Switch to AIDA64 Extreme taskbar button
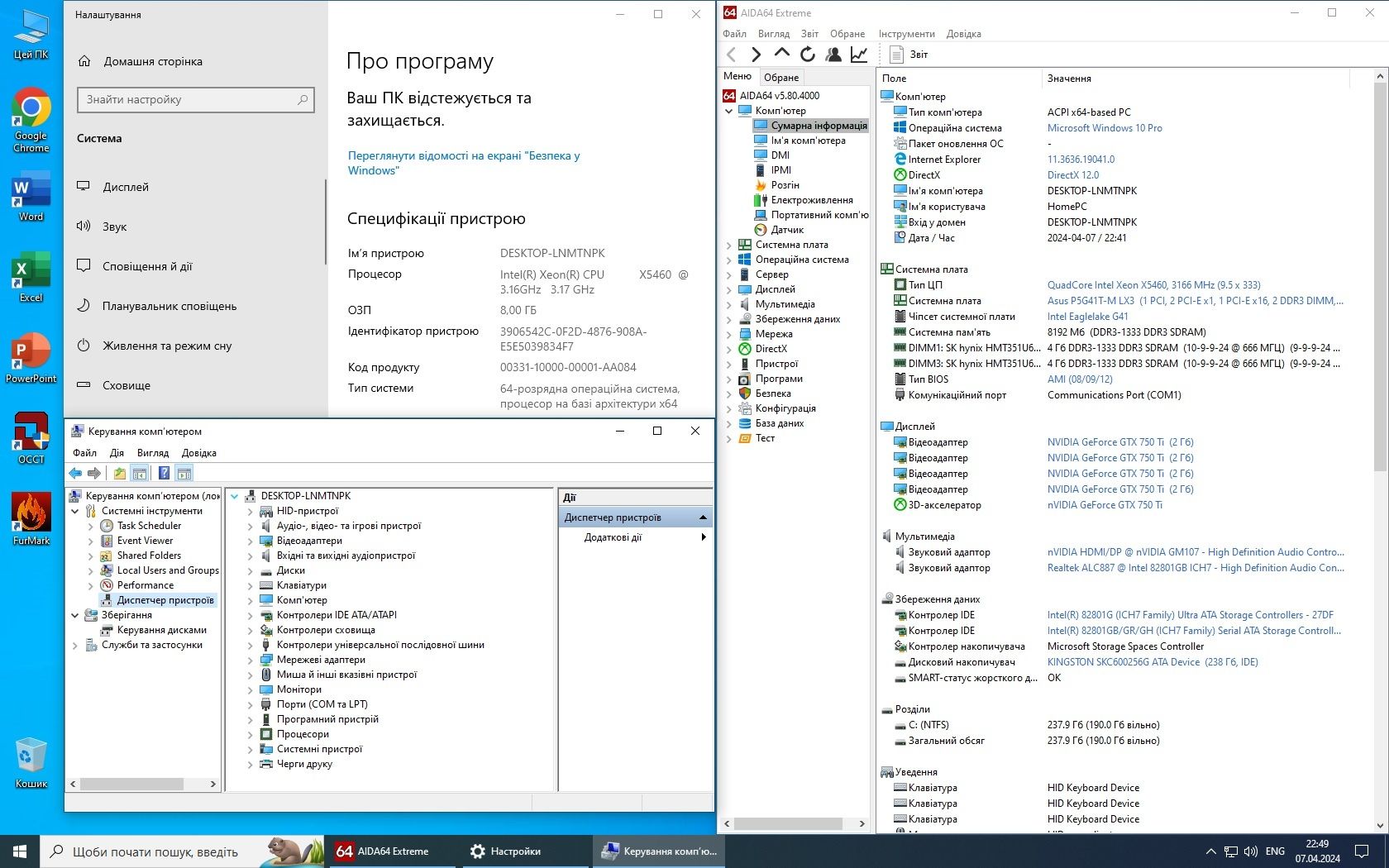Screen dimensions: 1389x868 392,851
